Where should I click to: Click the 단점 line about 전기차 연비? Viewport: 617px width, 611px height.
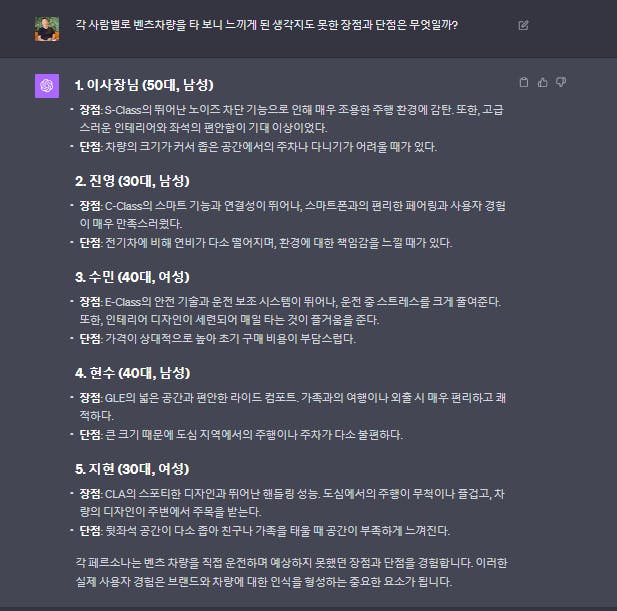click(266, 243)
